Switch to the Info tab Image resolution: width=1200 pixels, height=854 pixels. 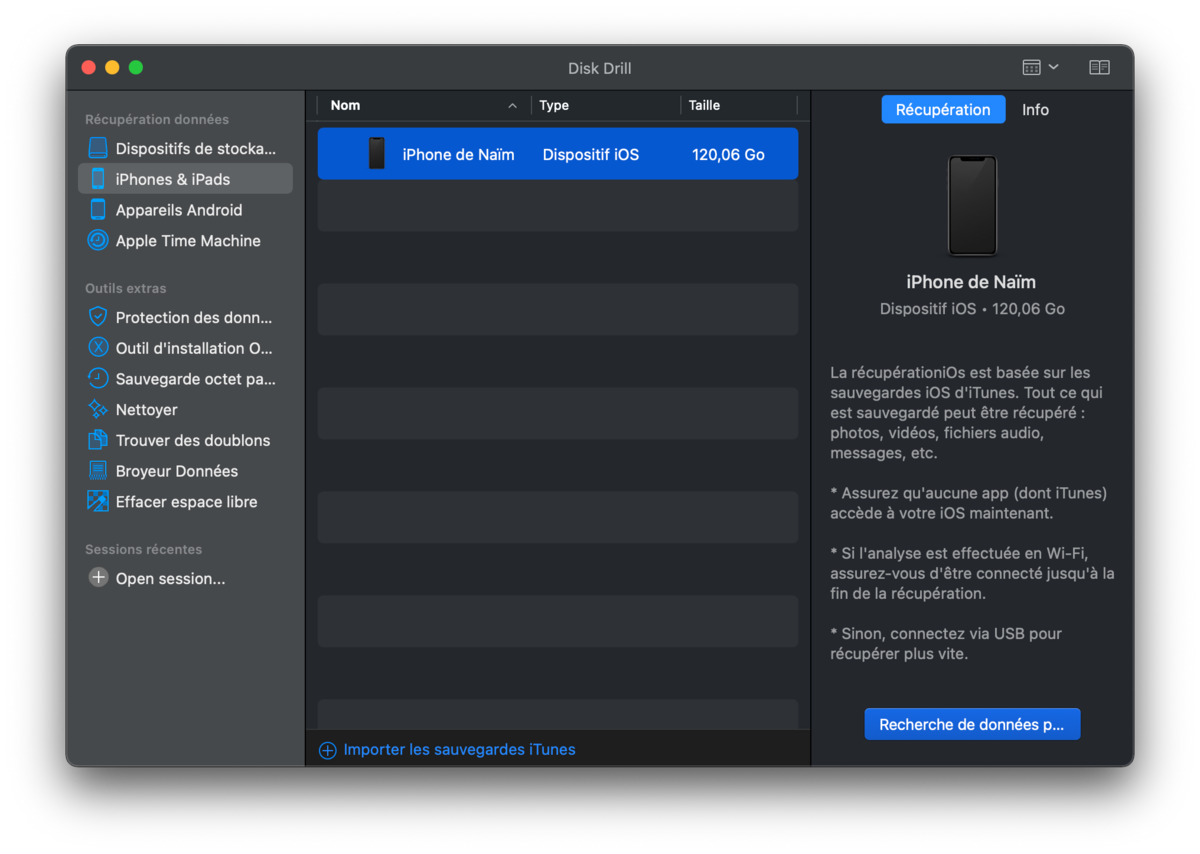(1035, 110)
